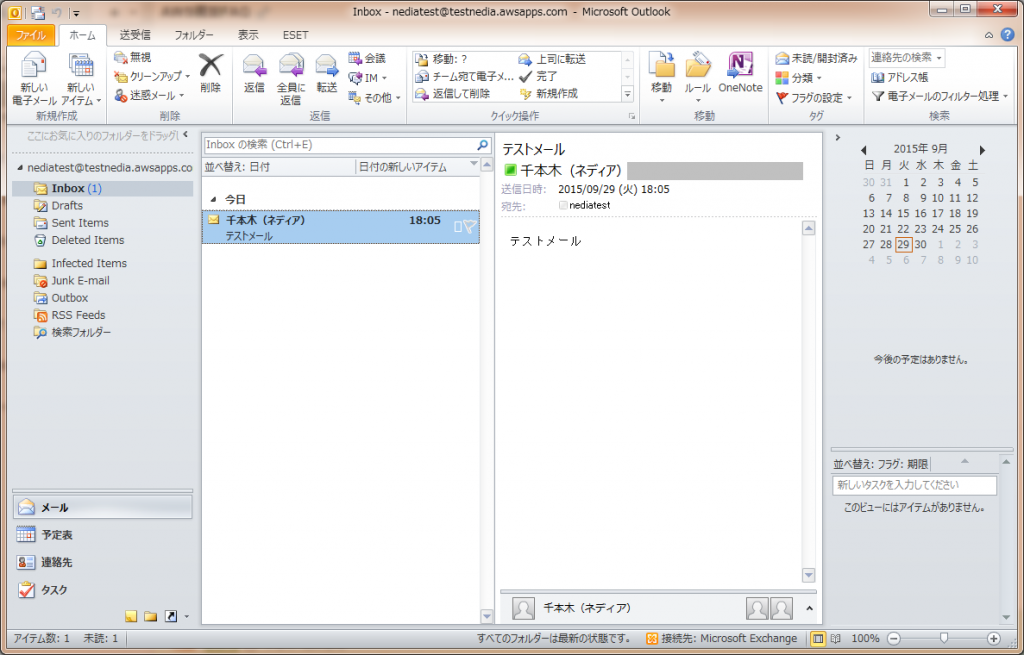
Task: Switch to the 表示 tab
Action: 248,35
